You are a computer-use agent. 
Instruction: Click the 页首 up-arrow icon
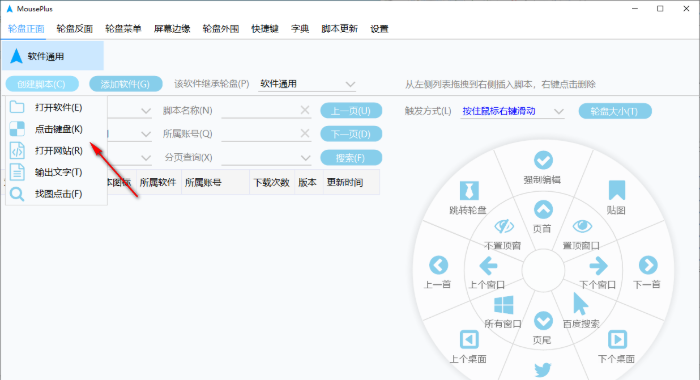click(x=543, y=209)
